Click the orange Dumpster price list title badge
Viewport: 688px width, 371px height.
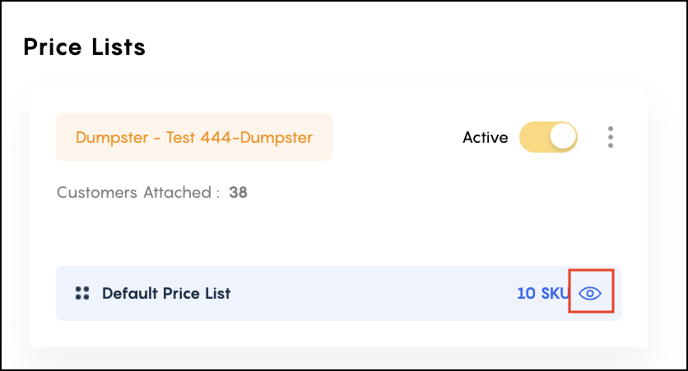click(194, 137)
